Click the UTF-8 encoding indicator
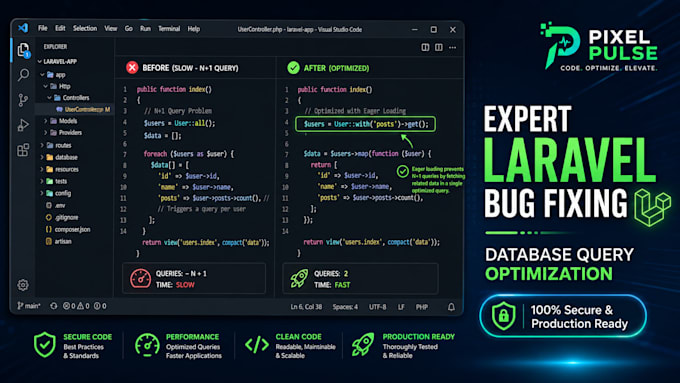Screen dimensions: 680x383 (378, 307)
